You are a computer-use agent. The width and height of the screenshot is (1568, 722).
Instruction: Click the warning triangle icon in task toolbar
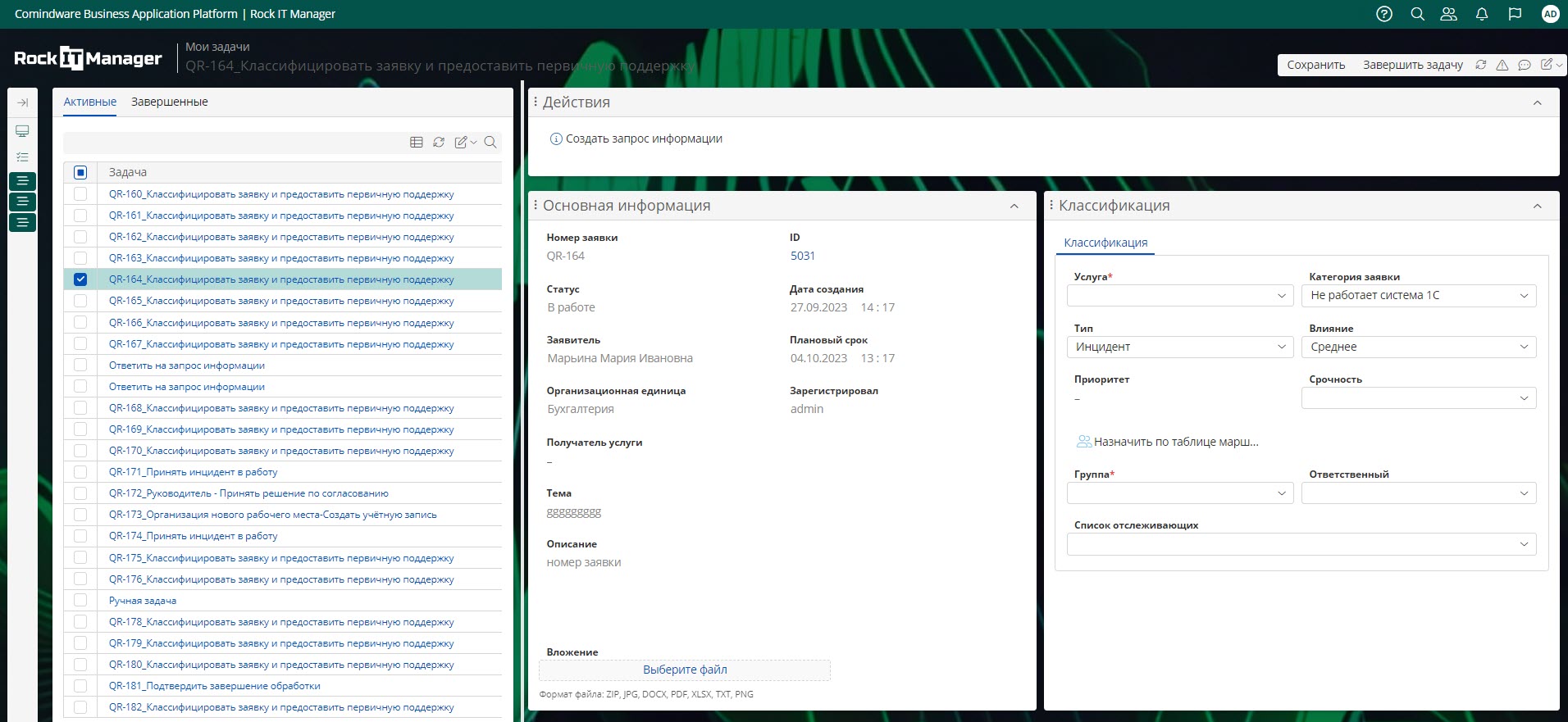(x=1502, y=65)
